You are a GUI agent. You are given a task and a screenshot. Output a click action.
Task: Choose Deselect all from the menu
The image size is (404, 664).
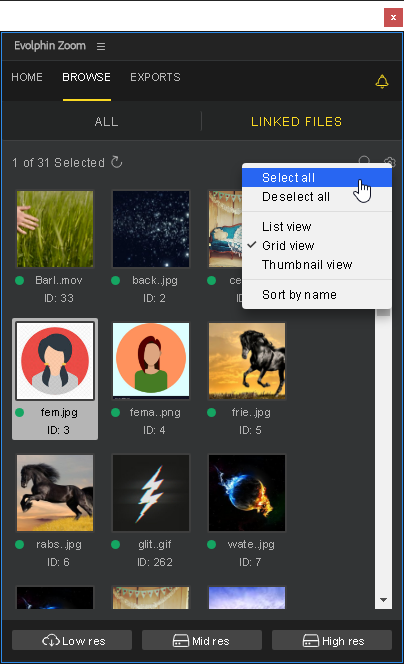[x=317, y=197]
